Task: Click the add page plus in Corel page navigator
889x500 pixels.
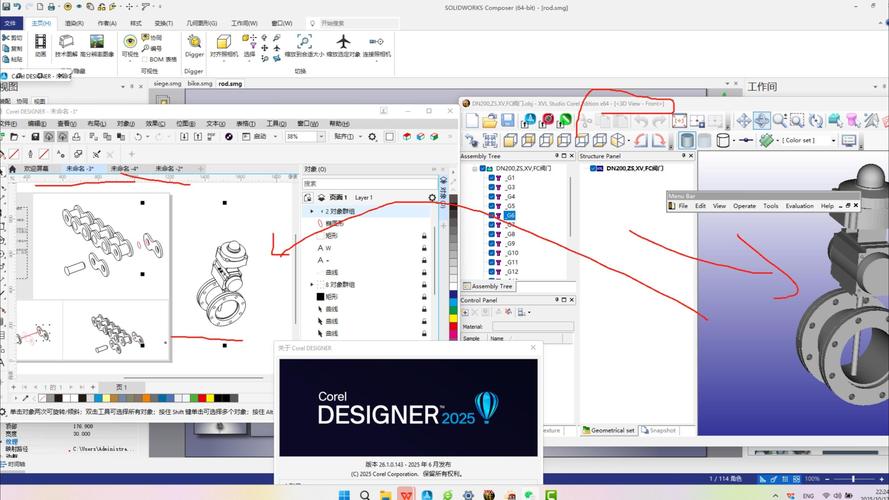Action: tap(14, 387)
